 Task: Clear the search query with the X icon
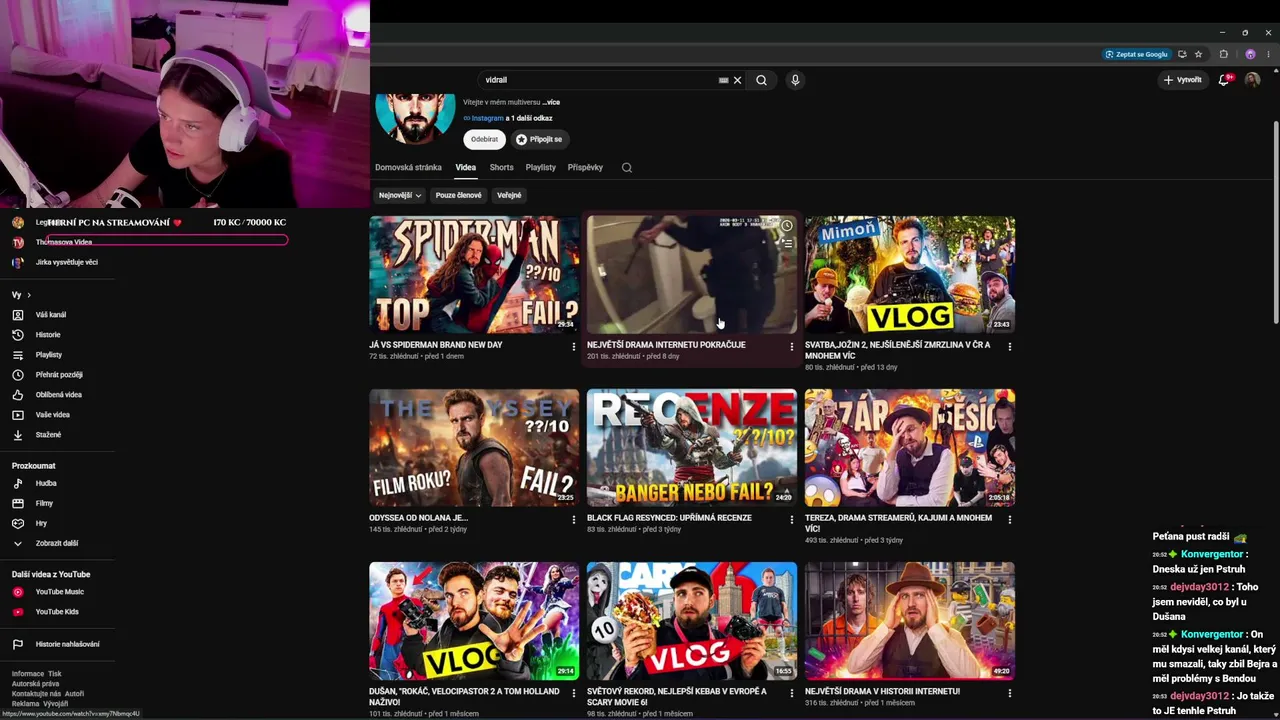click(738, 80)
